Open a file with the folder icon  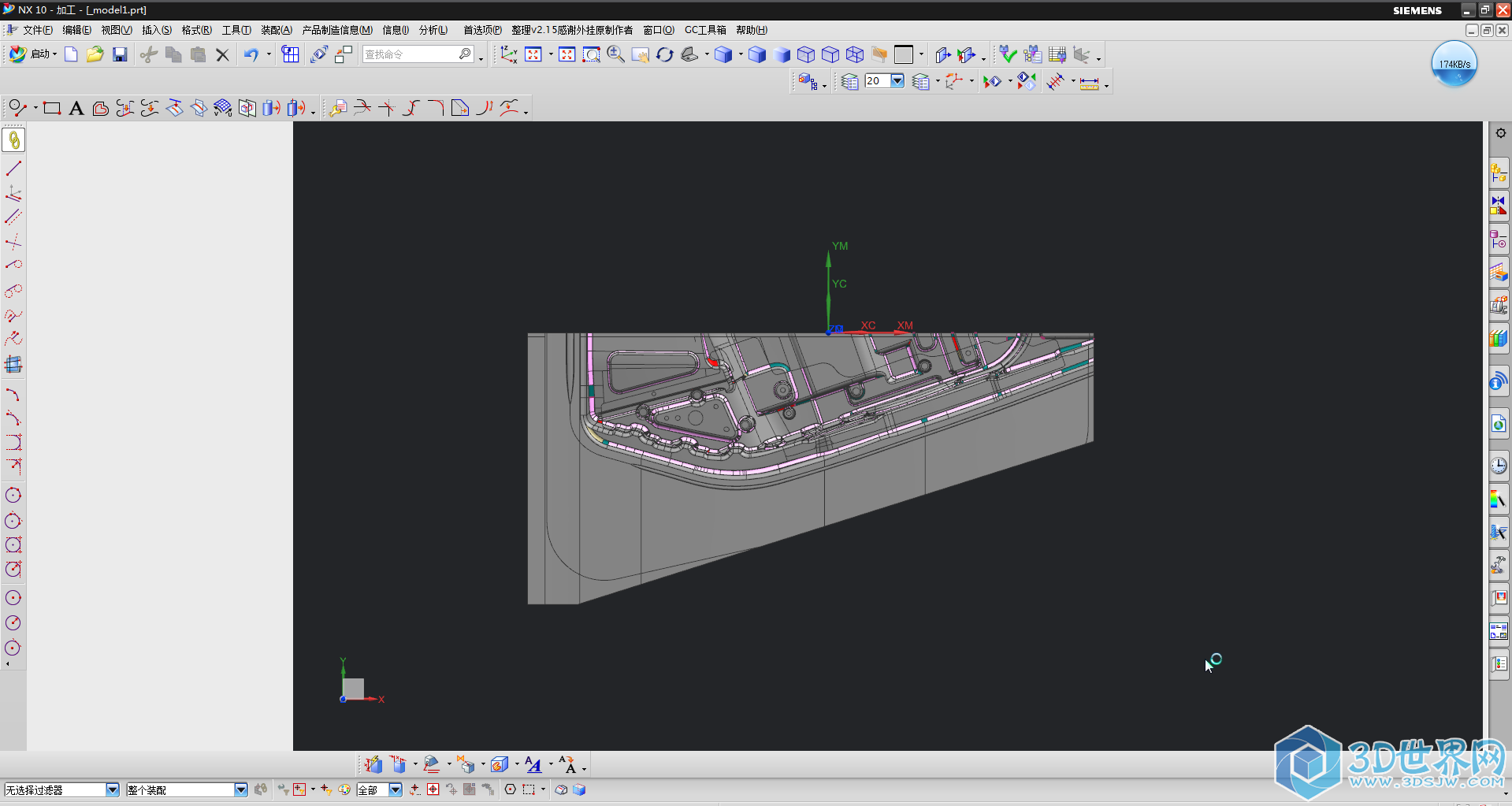point(95,54)
